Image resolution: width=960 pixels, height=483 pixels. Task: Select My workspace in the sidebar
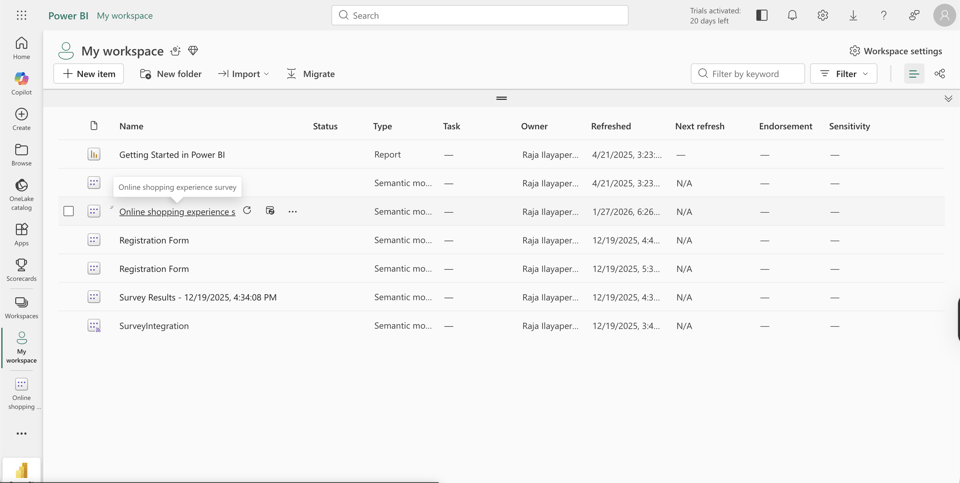pyautogui.click(x=21, y=347)
